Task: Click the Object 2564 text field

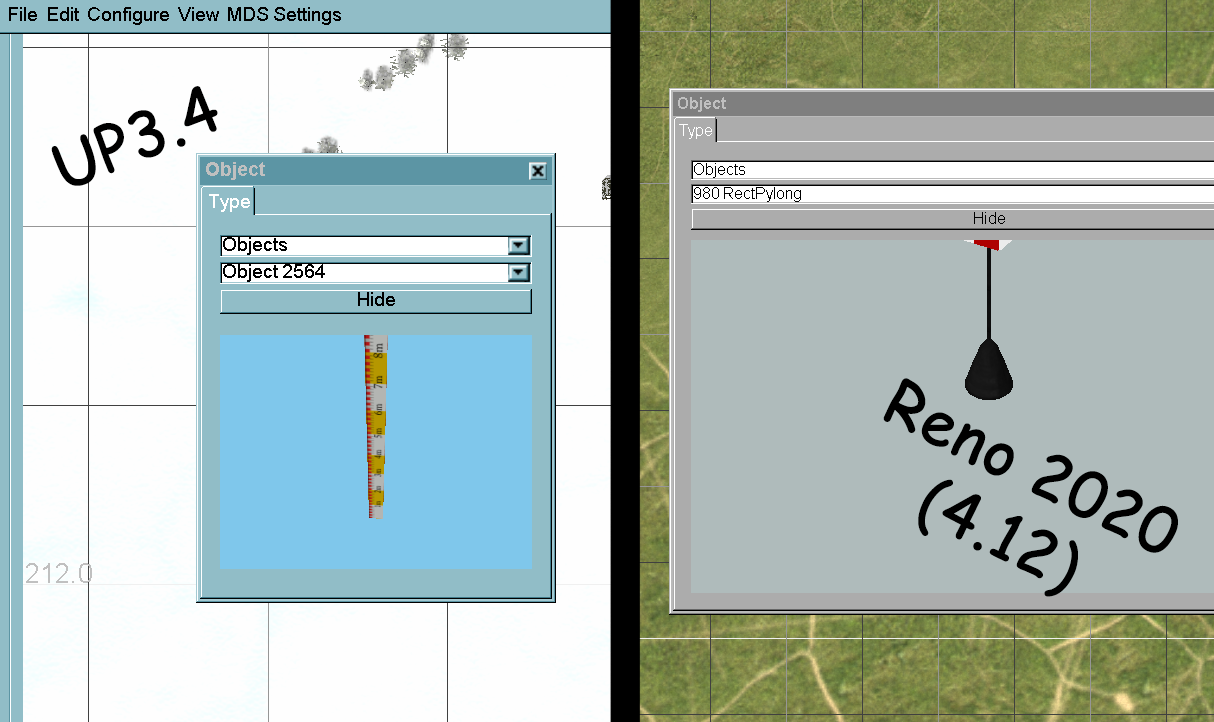Action: point(364,272)
